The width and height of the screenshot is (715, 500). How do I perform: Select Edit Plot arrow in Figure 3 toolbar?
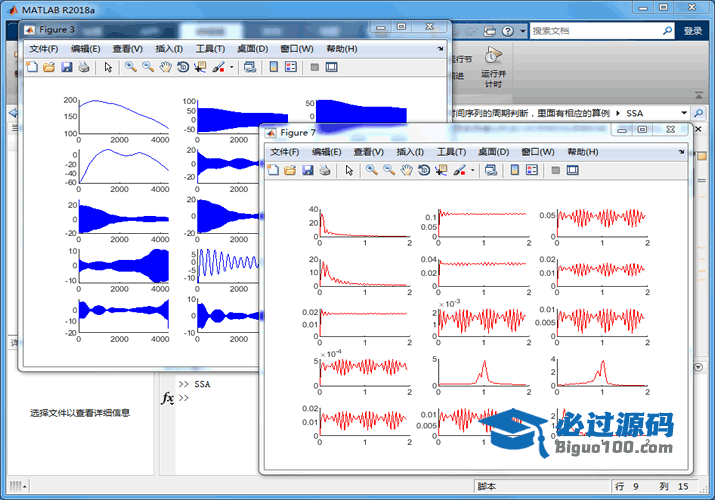point(108,67)
